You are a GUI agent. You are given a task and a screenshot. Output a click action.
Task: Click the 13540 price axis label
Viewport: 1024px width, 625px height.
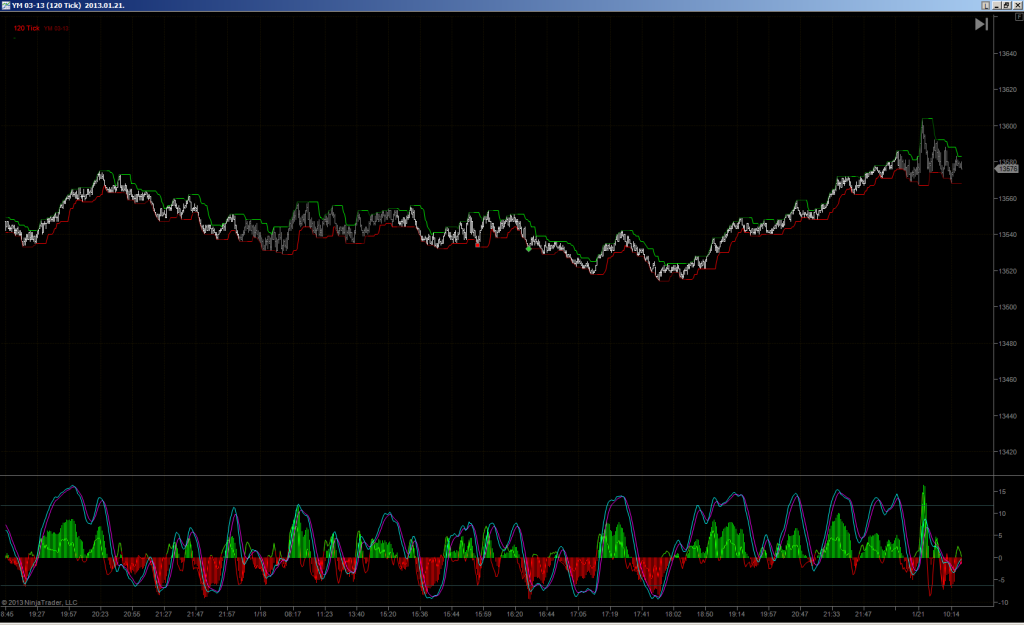pos(1008,234)
